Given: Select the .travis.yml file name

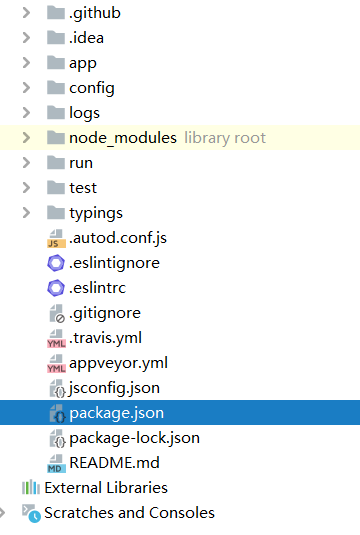Looking at the screenshot, I should [x=105, y=338].
